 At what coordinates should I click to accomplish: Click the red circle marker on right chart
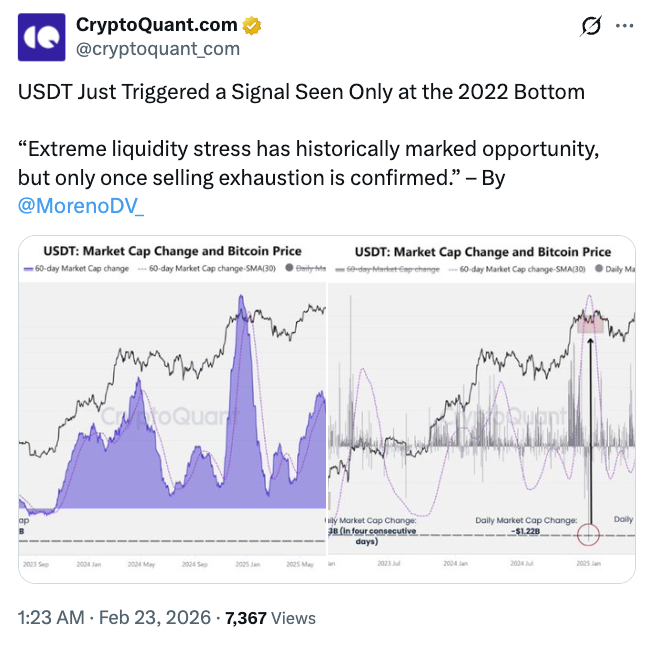pos(589,533)
